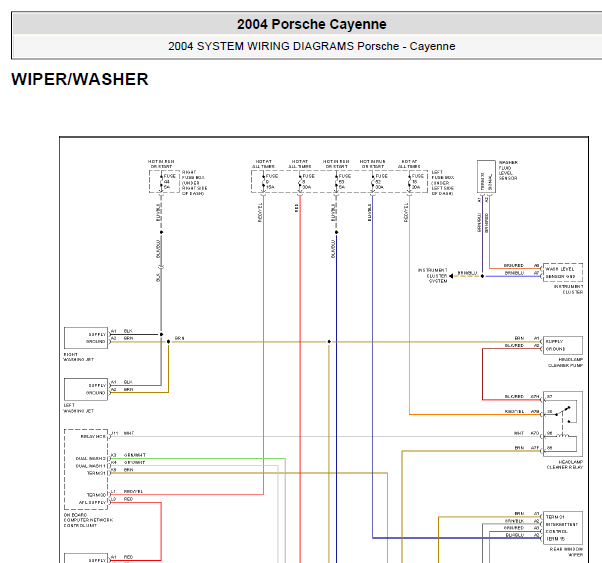Click the LEFT FUSE BOX label
This screenshot has height=563, width=602.
point(443,183)
